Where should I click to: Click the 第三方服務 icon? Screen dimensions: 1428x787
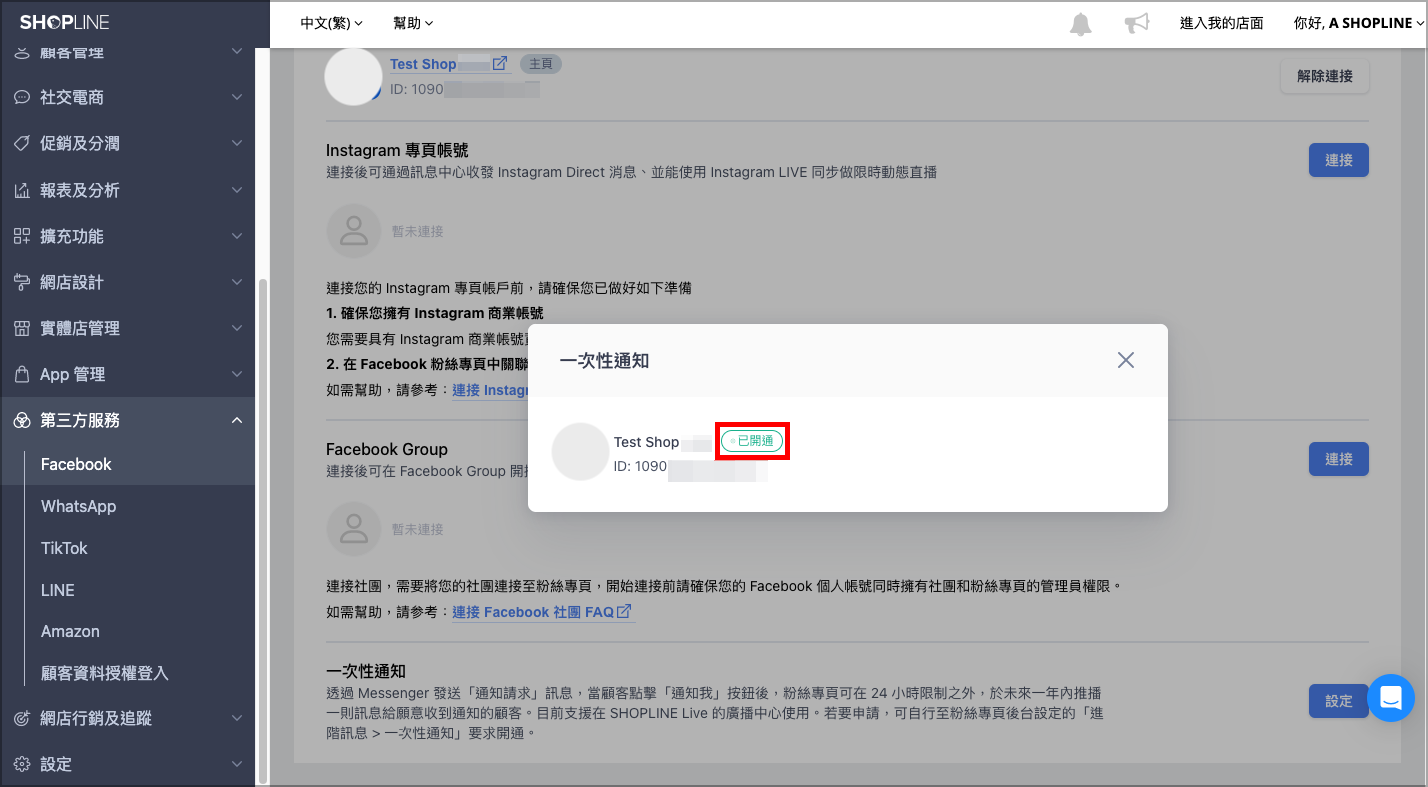22,420
